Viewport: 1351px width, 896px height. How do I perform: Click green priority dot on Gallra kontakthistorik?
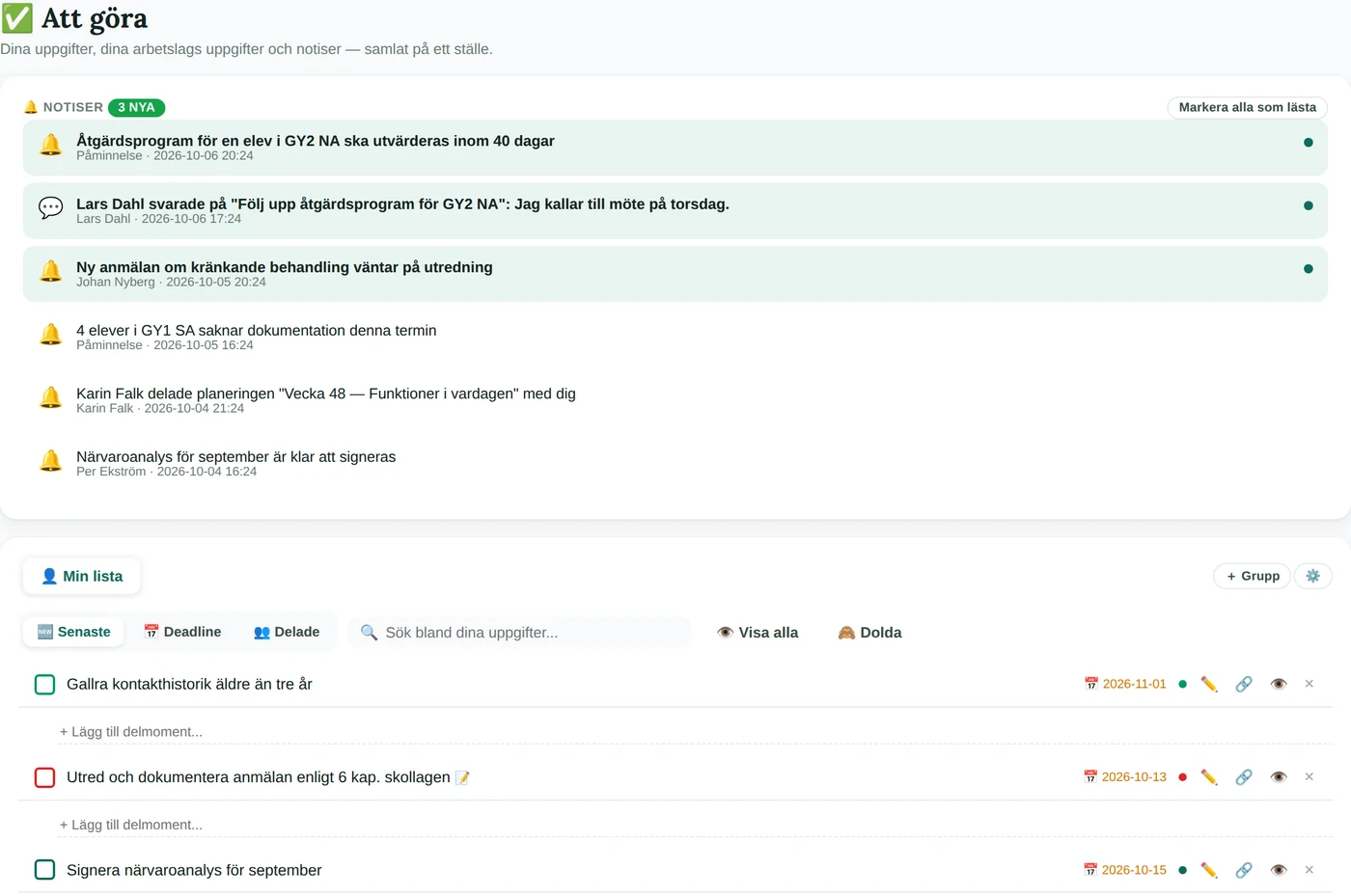1183,684
